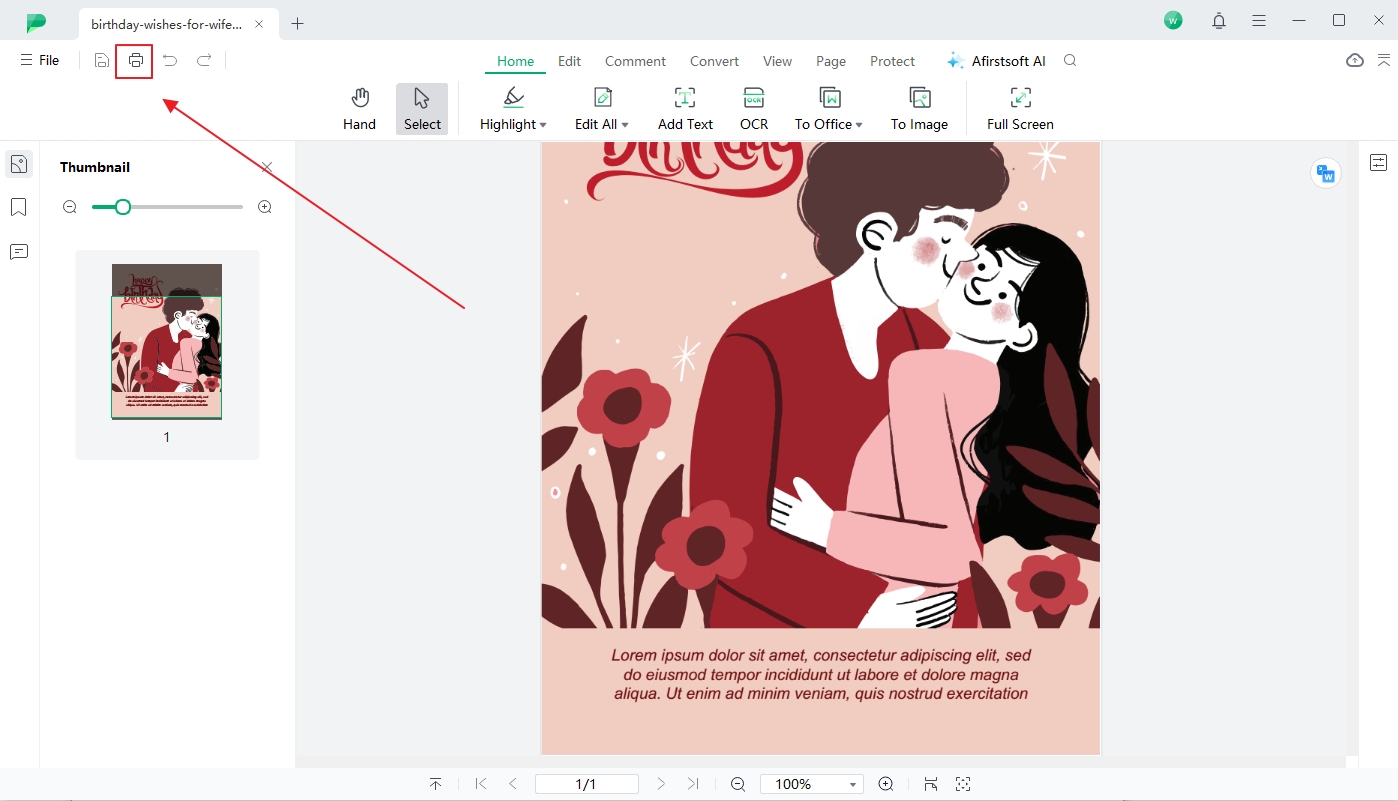Image resolution: width=1398 pixels, height=801 pixels.
Task: Click the Print icon in the quick toolbar
Action: [135, 61]
